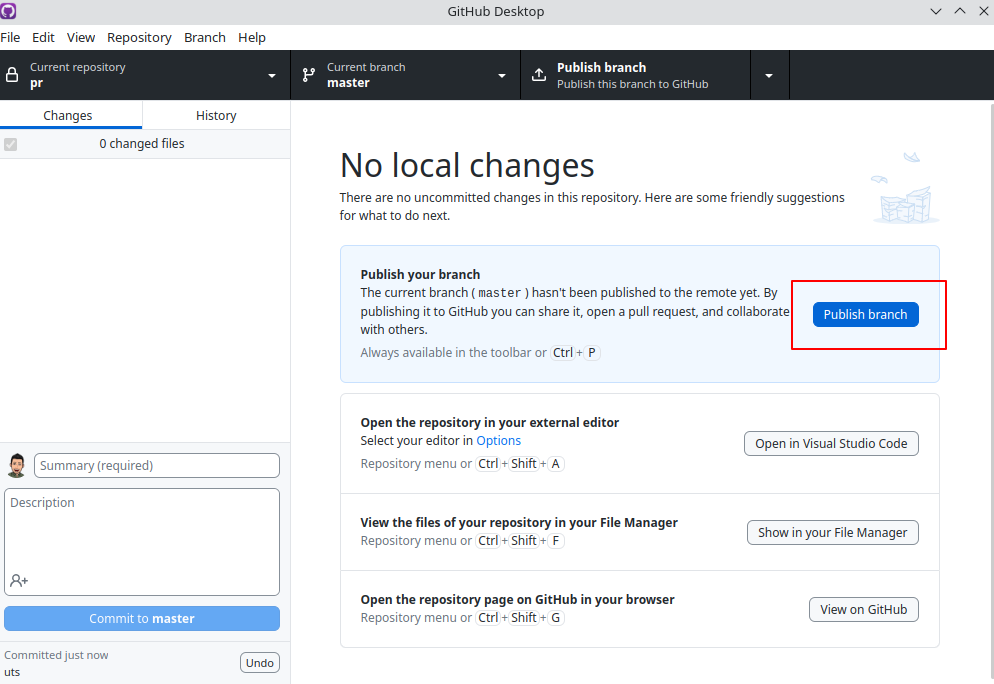Open the Branch menu
994x684 pixels.
pos(204,37)
